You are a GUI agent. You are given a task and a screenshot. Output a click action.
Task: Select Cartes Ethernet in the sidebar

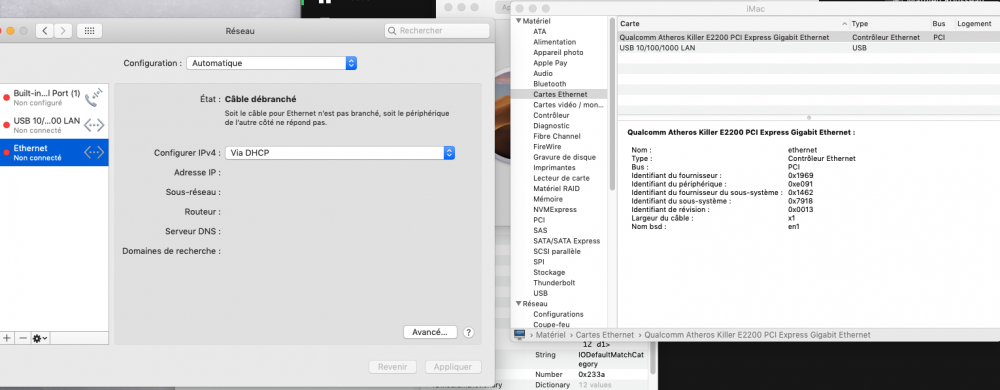(x=560, y=94)
